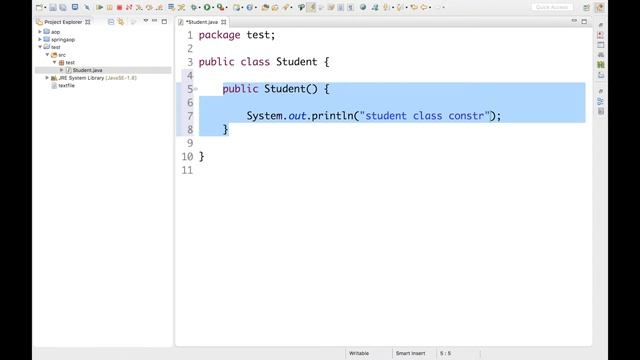Collapse the src folder node
Viewport: 640px width, 360px height.
pos(47,55)
